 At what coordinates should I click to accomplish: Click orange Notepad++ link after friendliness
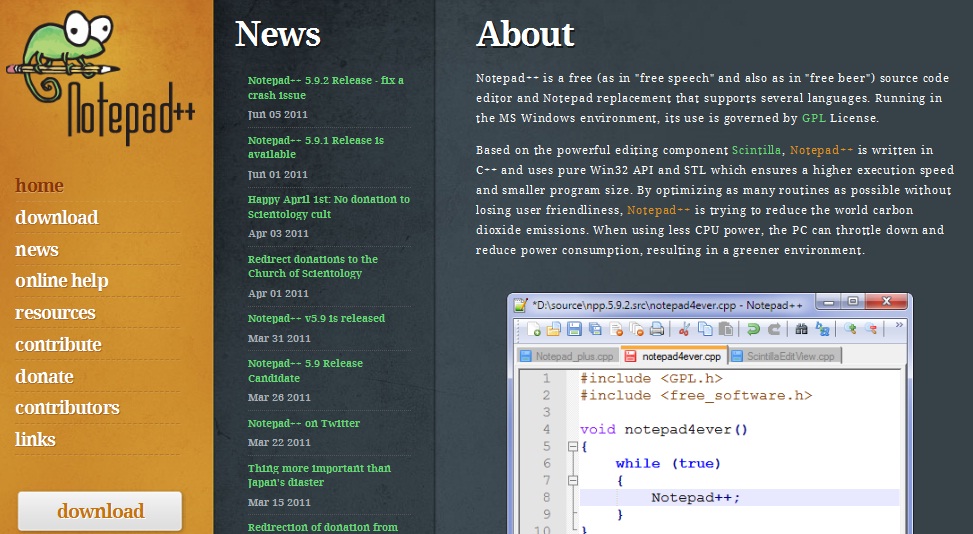pyautogui.click(x=659, y=210)
